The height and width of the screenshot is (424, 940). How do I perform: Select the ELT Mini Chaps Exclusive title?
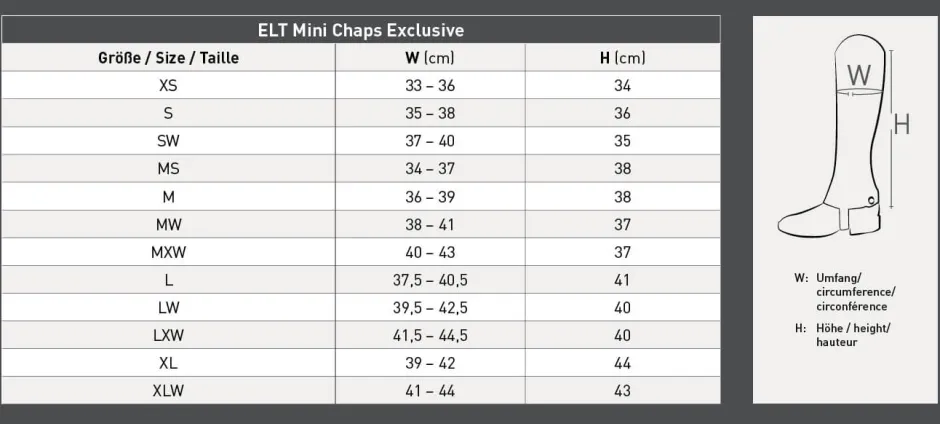point(361,30)
